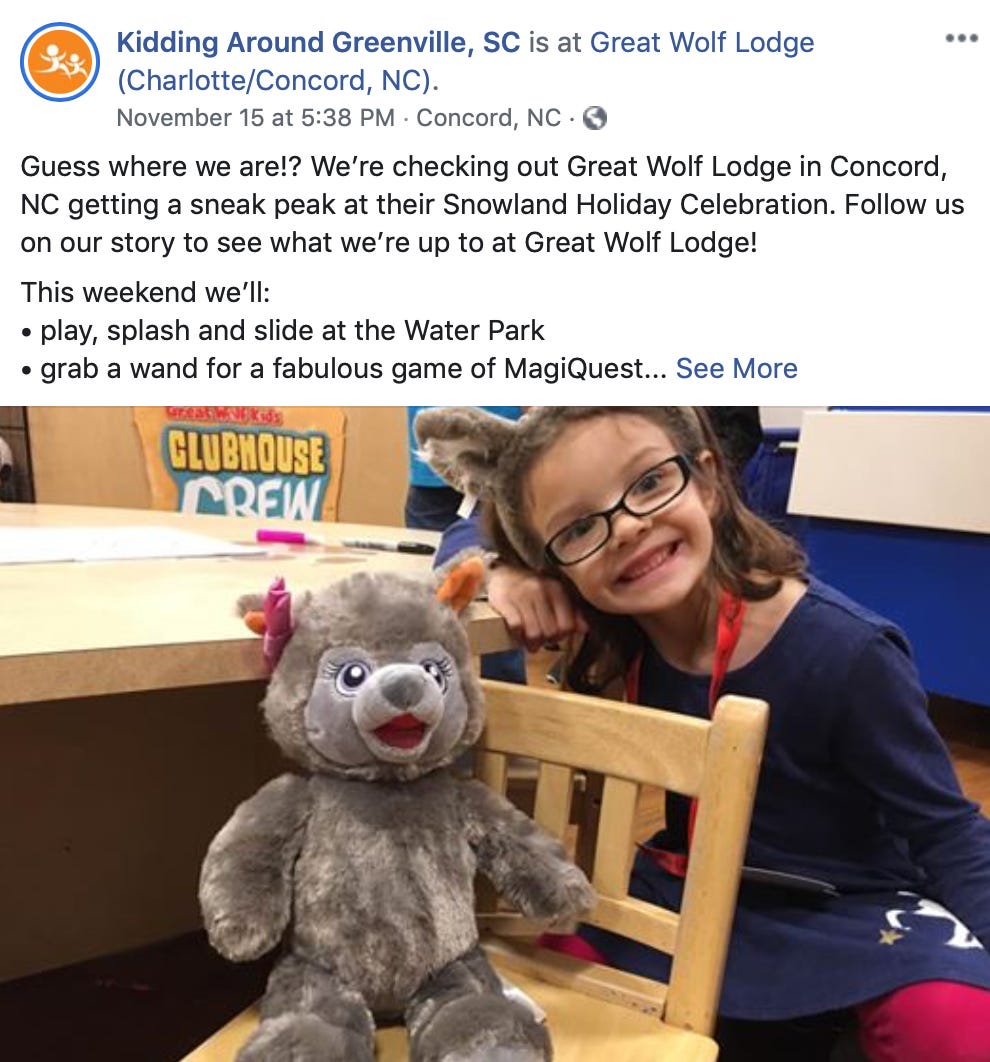The height and width of the screenshot is (1062, 990).
Task: Click the 'This weekend we'll:' line
Action: (x=146, y=293)
